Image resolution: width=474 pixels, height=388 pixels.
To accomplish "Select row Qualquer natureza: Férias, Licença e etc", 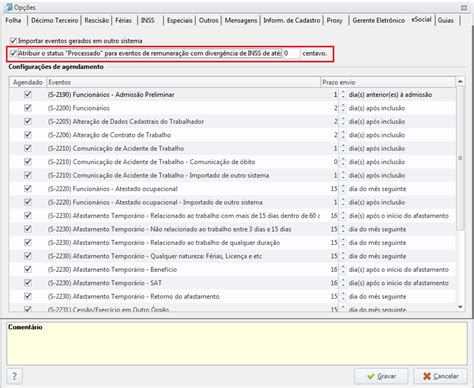I will click(232, 256).
